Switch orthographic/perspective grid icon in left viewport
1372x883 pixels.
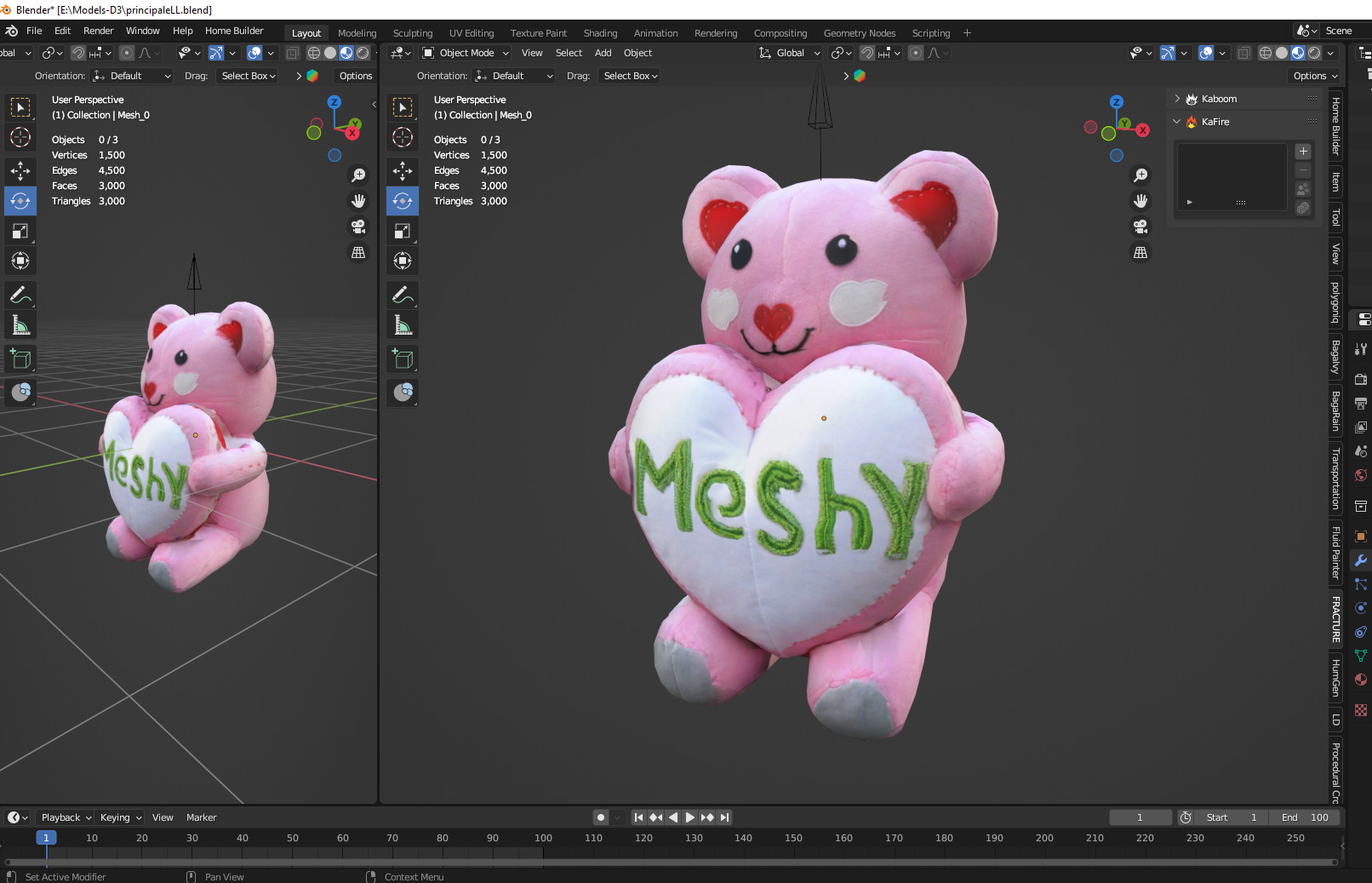pos(358,252)
